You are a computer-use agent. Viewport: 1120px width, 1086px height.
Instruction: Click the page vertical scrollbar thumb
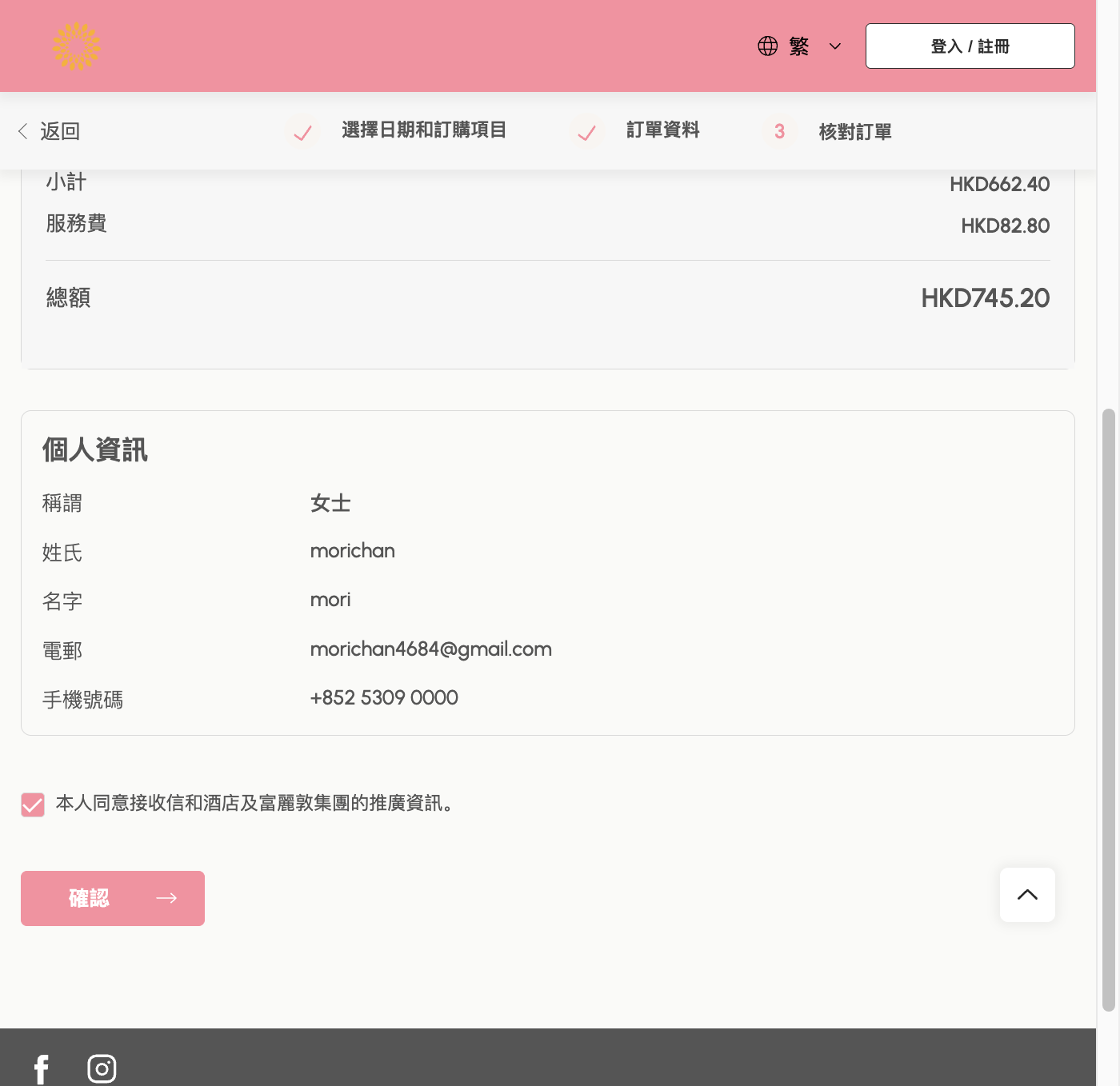(1108, 710)
